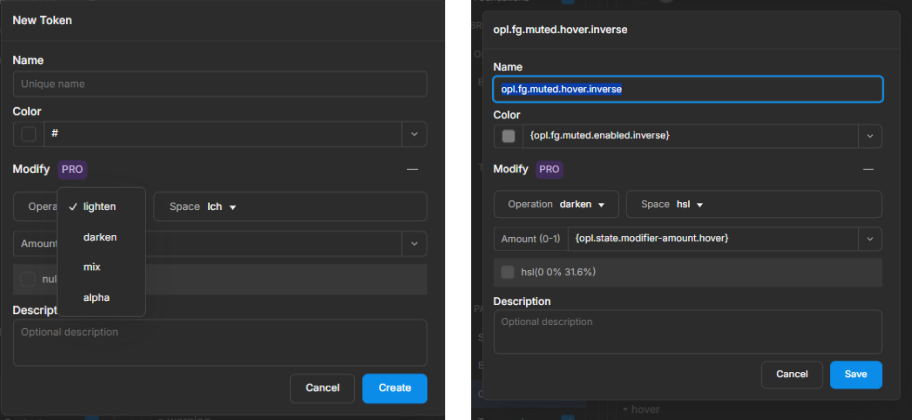Choose mix operation from the list
The height and width of the screenshot is (420, 912).
91,267
